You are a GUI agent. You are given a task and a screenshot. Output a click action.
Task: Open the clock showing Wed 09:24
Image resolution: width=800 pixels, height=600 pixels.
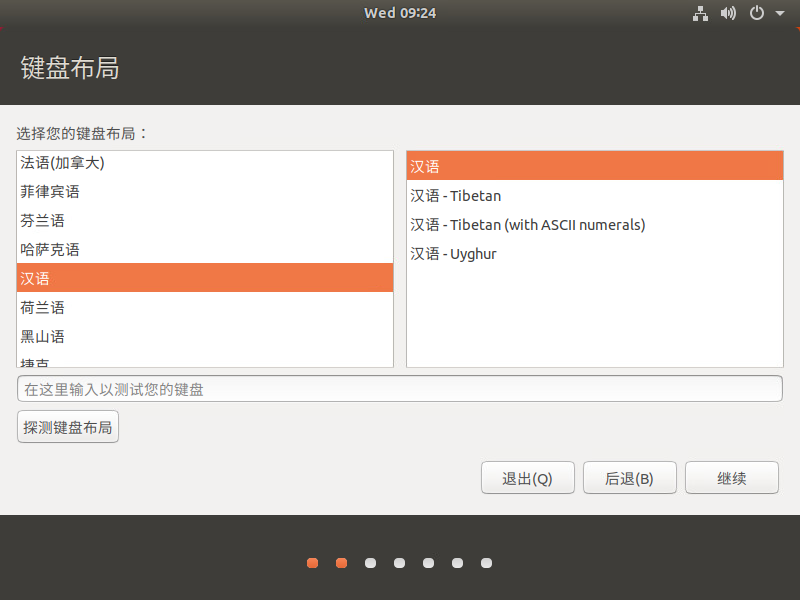[400, 13]
